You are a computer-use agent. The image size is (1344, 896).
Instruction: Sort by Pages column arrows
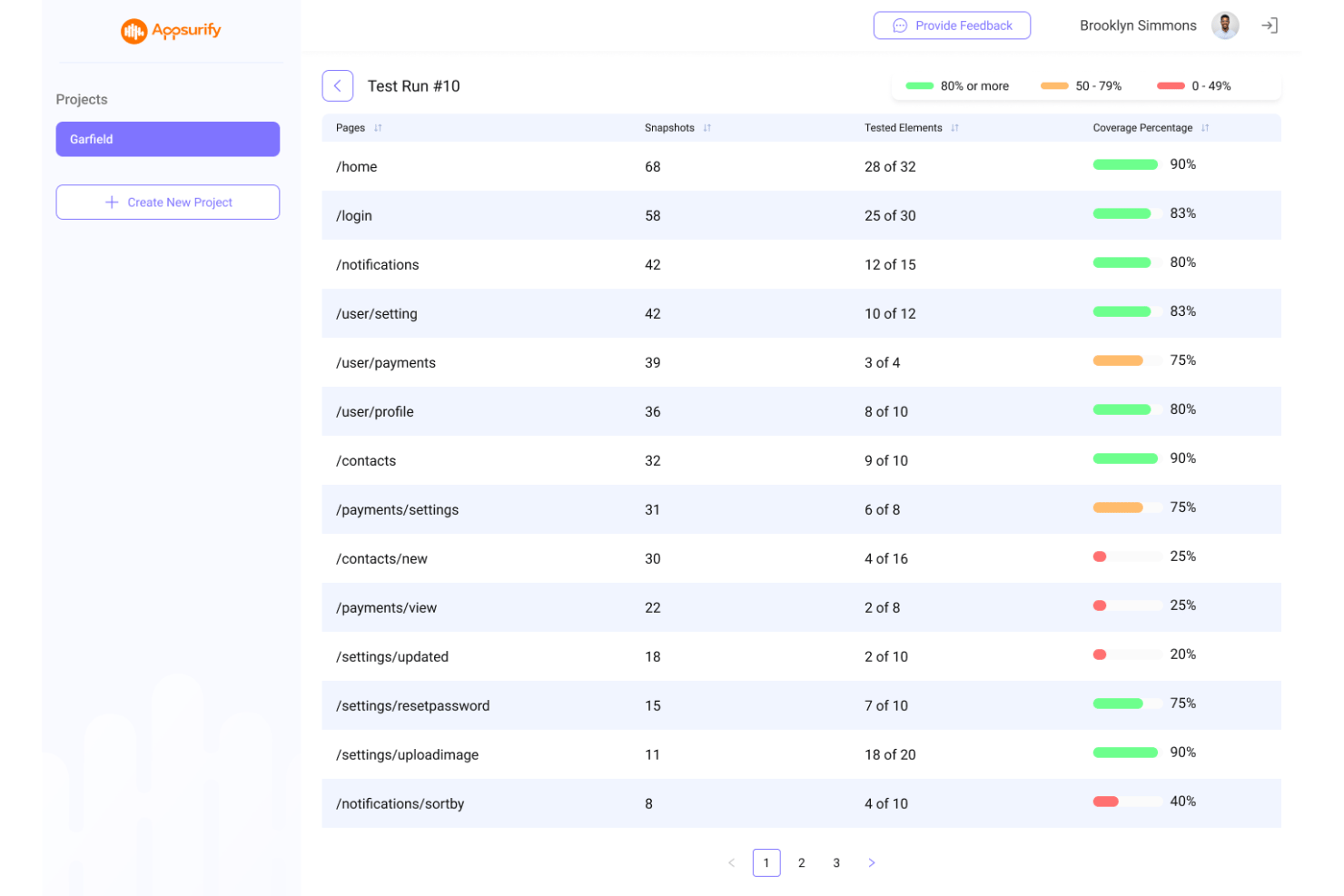(x=378, y=128)
